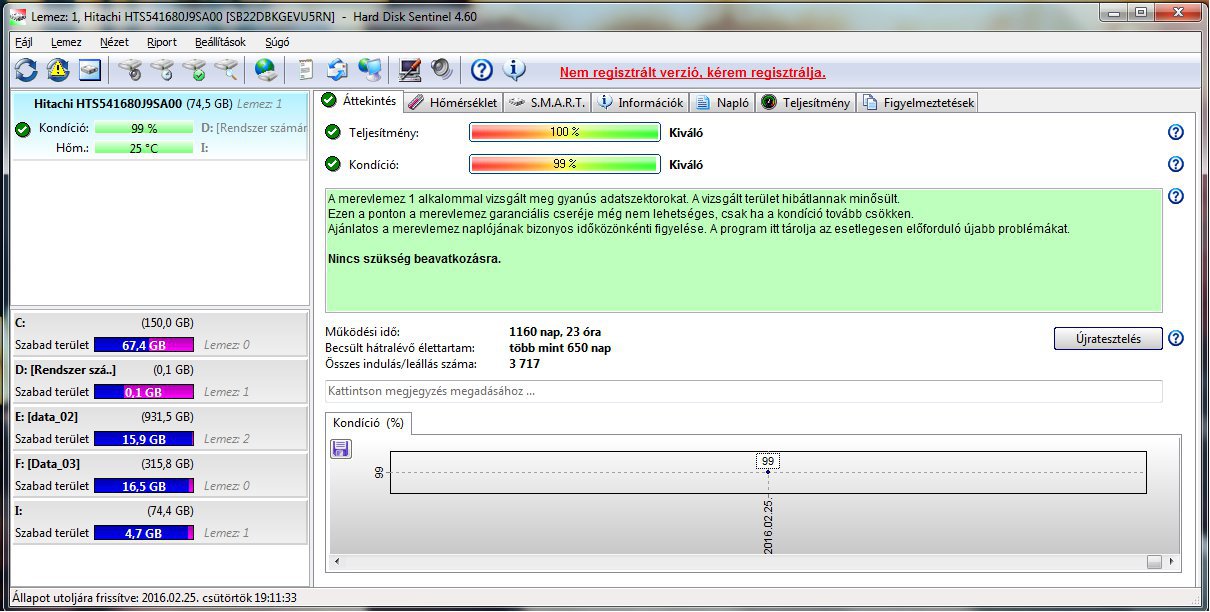
Task: Click help icon next to Újratesztelés button
Action: pyautogui.click(x=1176, y=338)
